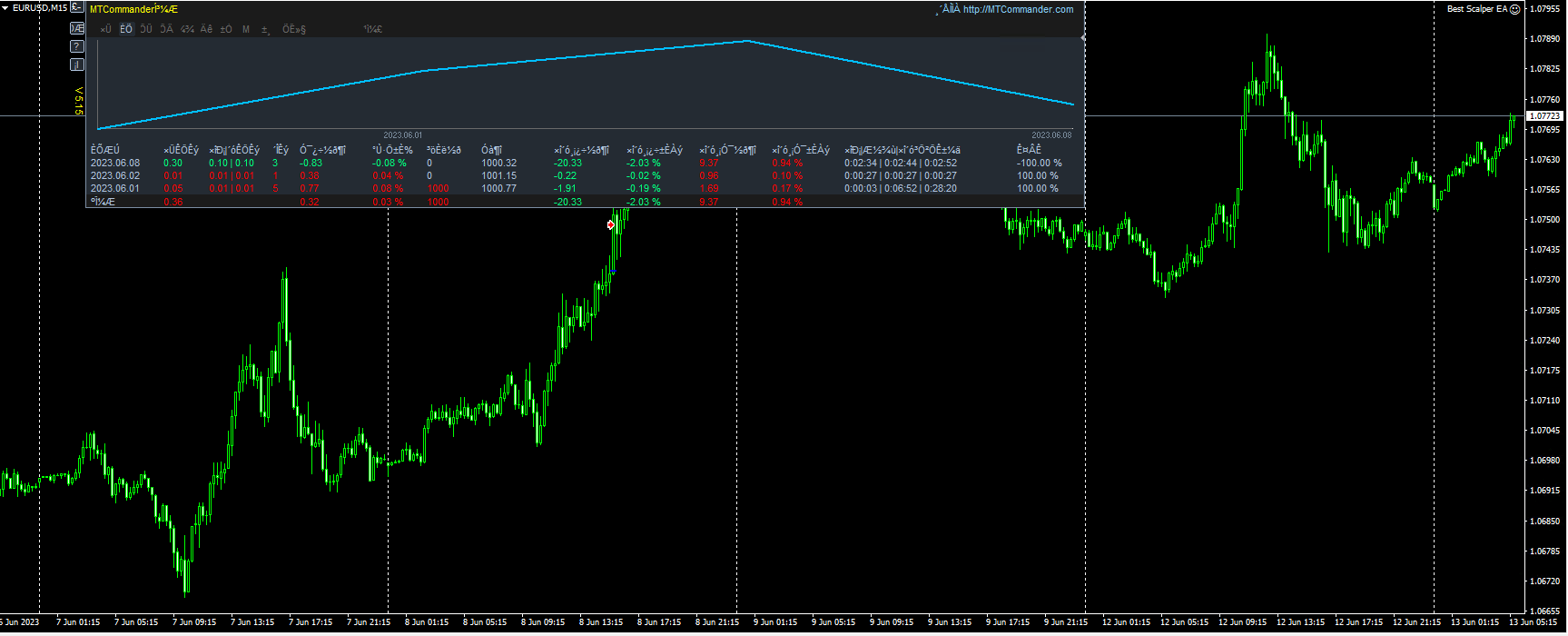The width and height of the screenshot is (1568, 636).
Task: Click the 1.07723 current price label
Action: click(x=1544, y=116)
